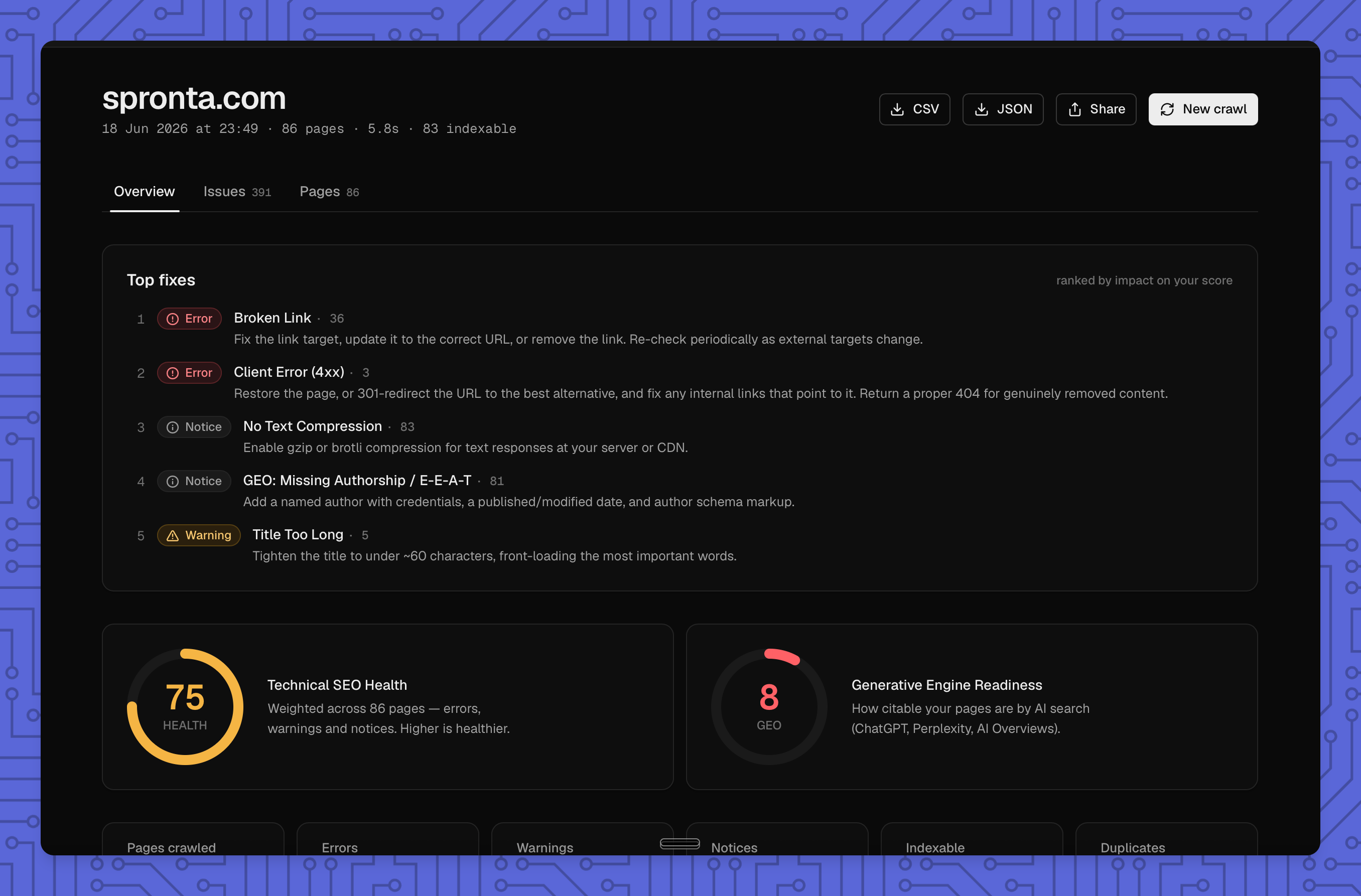Click the Notices stat card

(776, 839)
